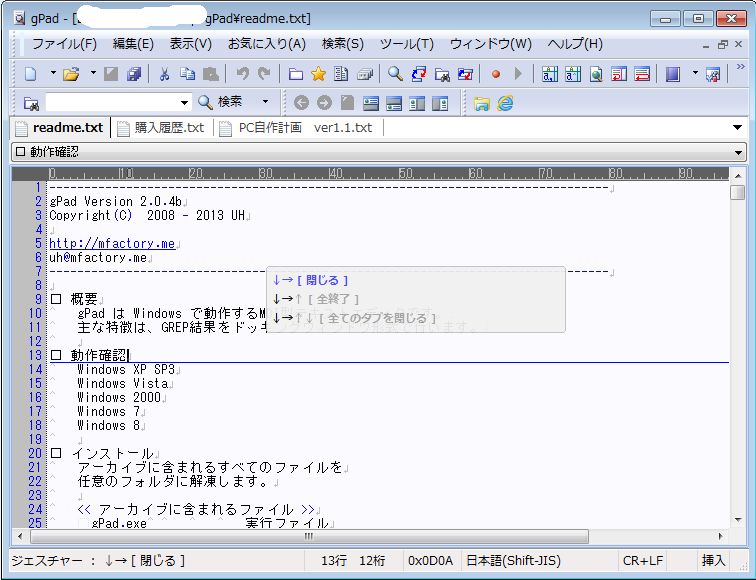Open the ファイル(F) menu
The height and width of the screenshot is (580, 756).
pyautogui.click(x=64, y=44)
